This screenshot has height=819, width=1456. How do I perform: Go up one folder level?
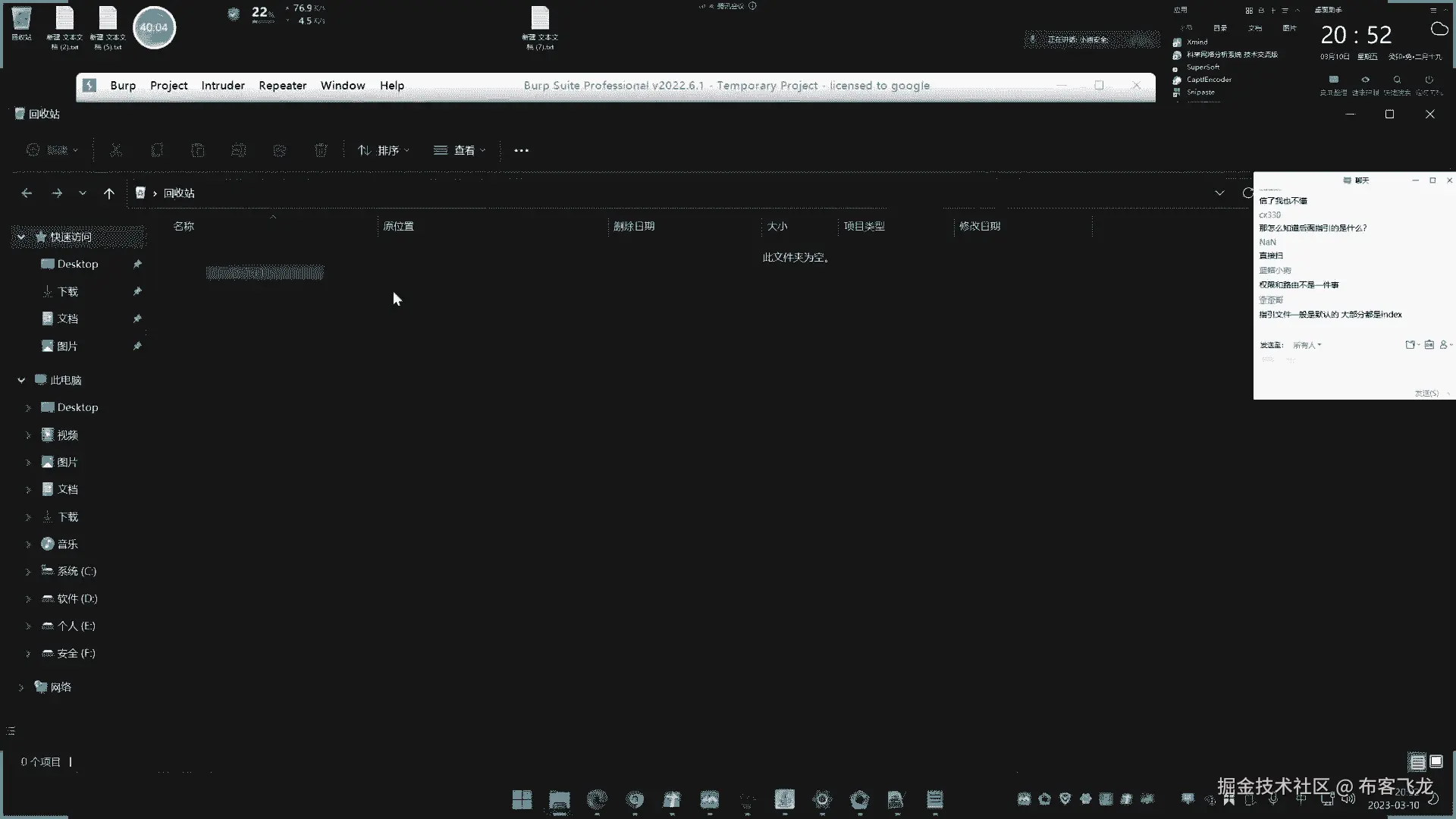[x=109, y=193]
